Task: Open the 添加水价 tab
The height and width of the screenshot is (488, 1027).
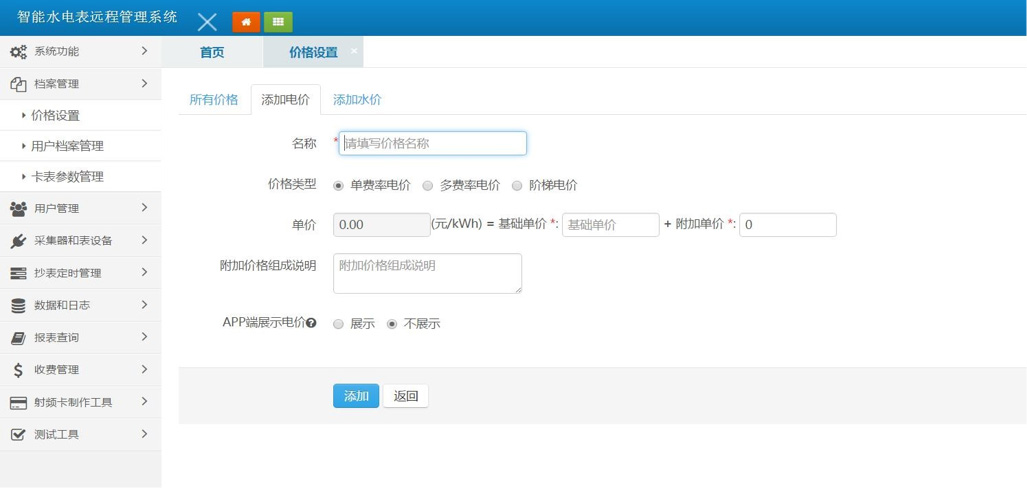Action: pos(357,100)
